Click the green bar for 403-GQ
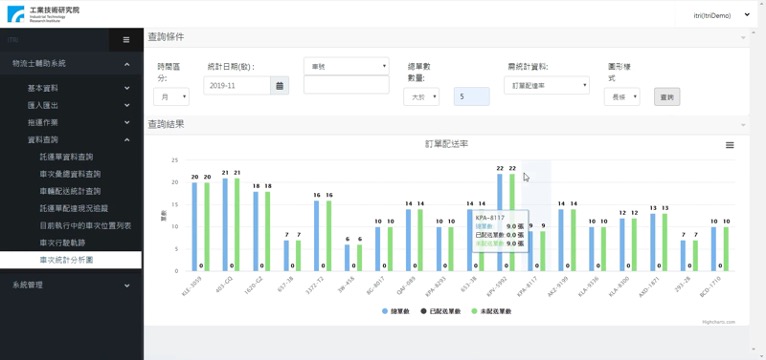Viewport: 766px width, 360px height. (x=237, y=224)
